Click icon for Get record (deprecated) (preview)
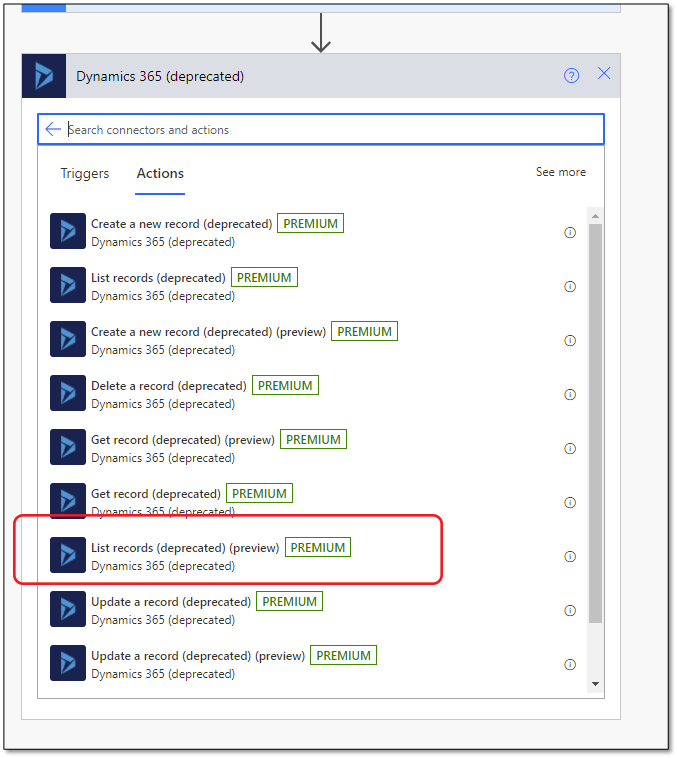Image resolution: width=677 pixels, height=758 pixels. pyautogui.click(x=68, y=447)
